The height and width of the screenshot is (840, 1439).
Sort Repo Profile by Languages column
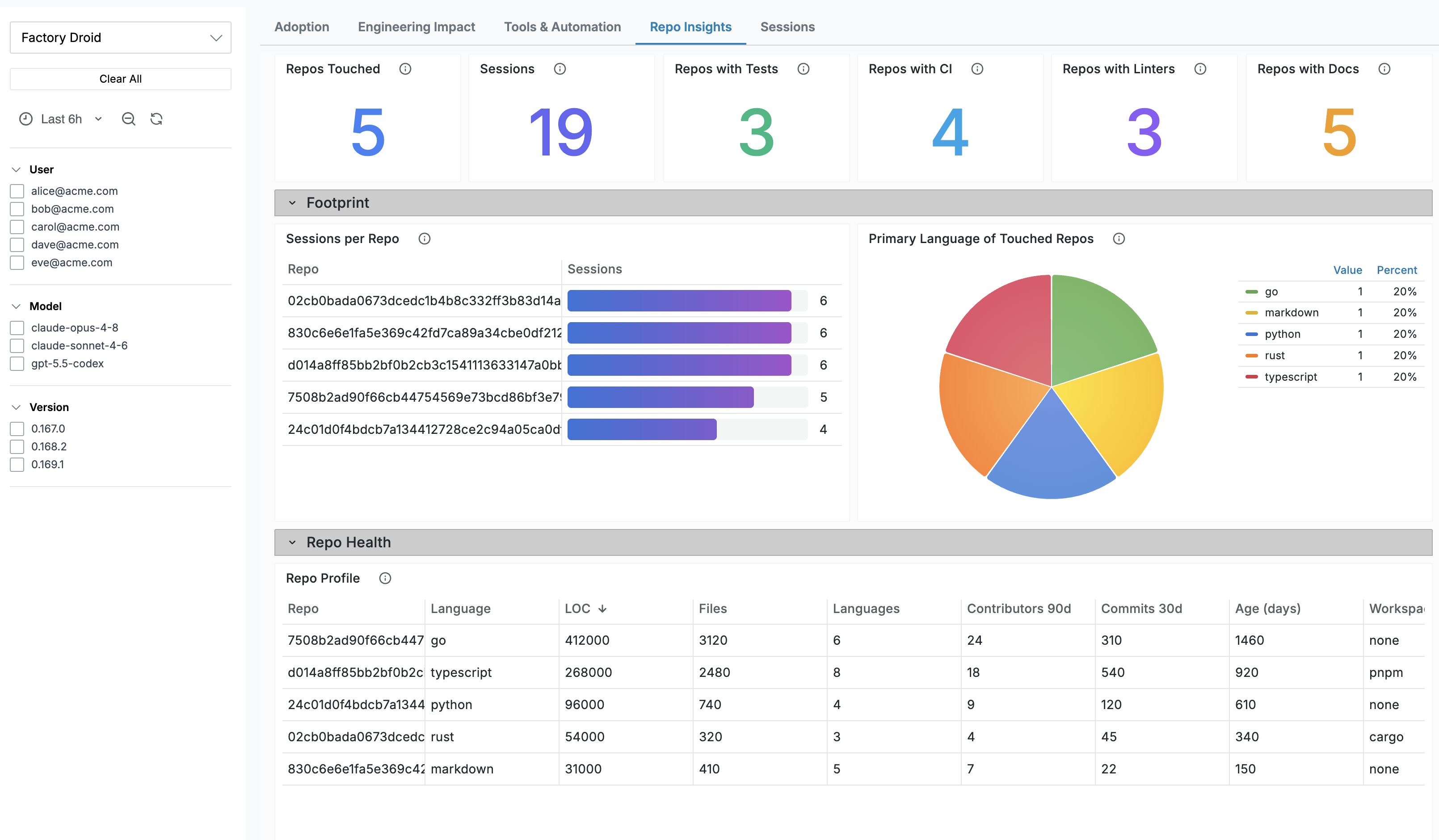click(x=866, y=609)
